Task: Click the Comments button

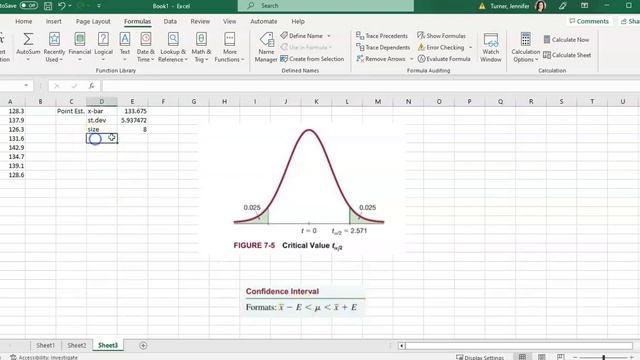Action: pos(589,21)
